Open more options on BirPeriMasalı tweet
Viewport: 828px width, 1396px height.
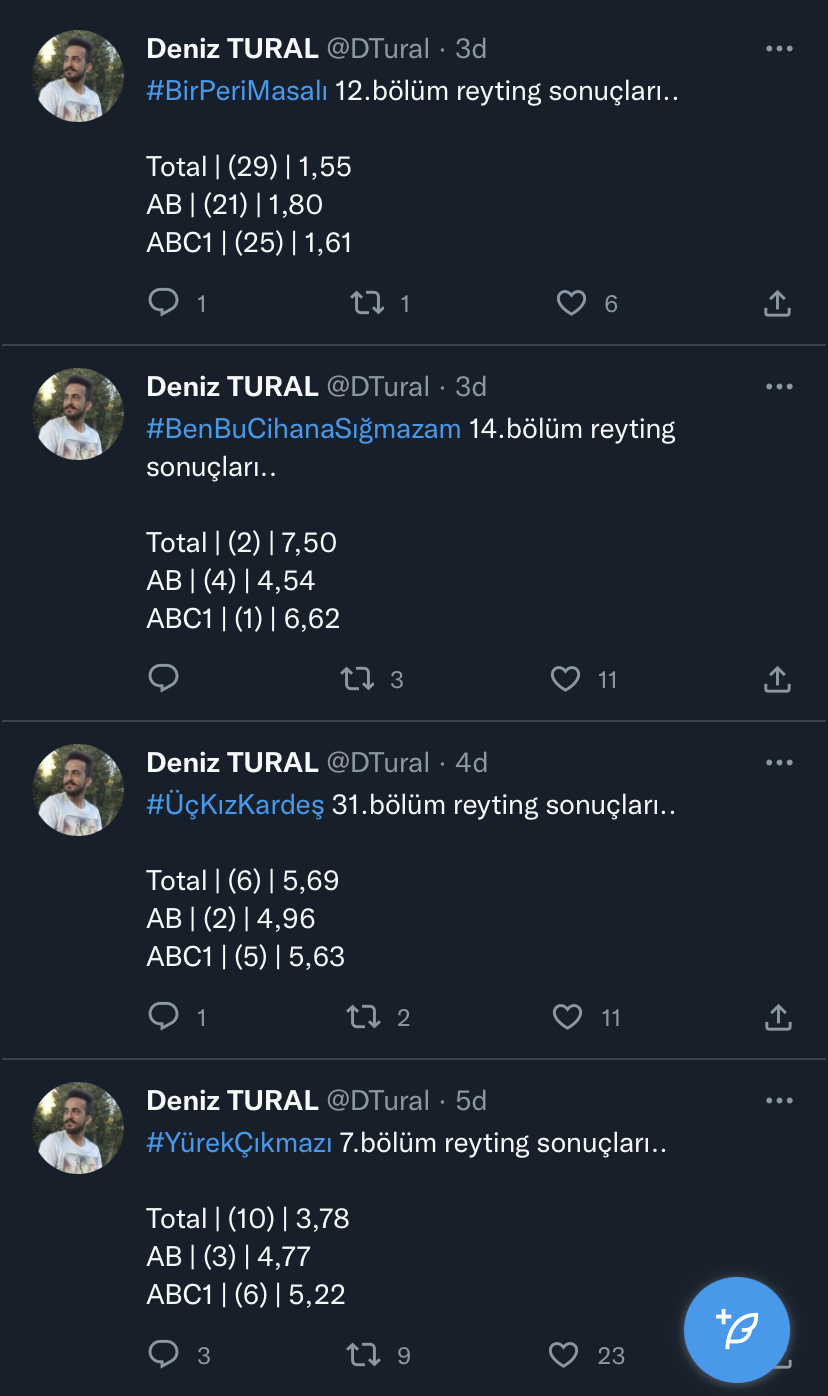point(779,48)
